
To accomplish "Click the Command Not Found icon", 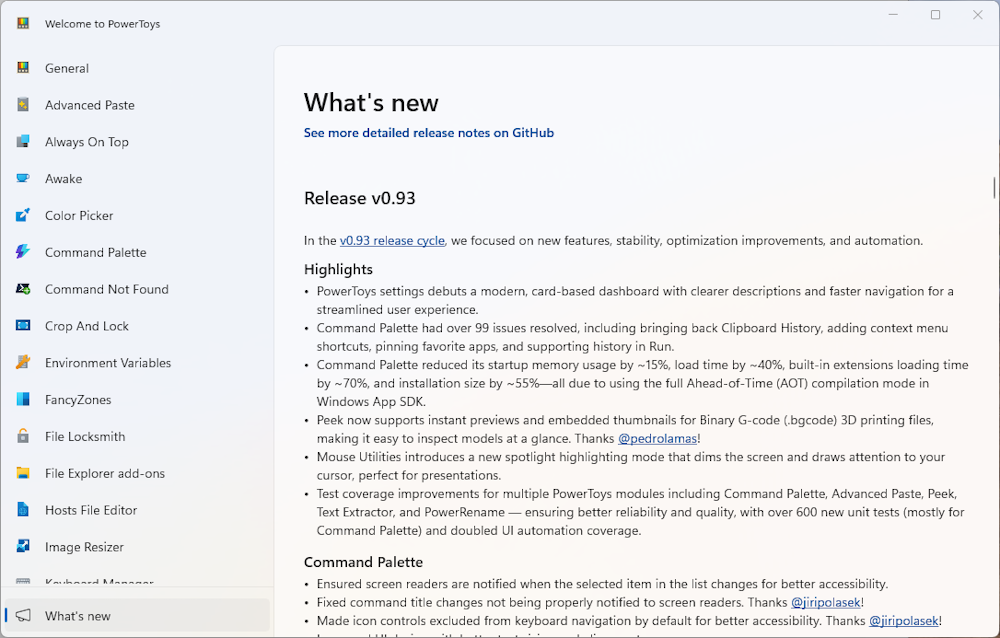I will pyautogui.click(x=23, y=289).
